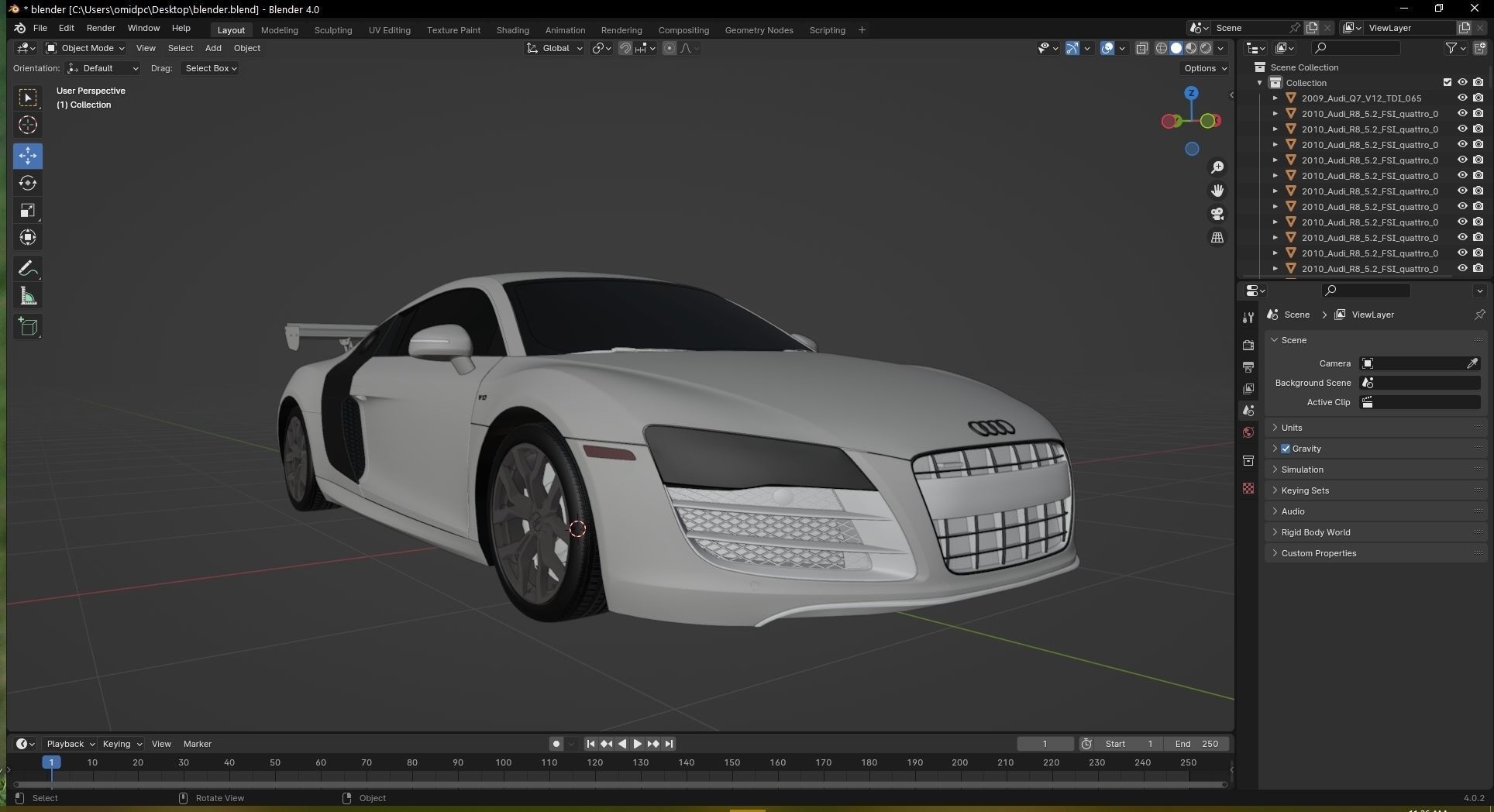
Task: Toggle Collection exclude checkbox in outliner
Action: coord(1447,83)
